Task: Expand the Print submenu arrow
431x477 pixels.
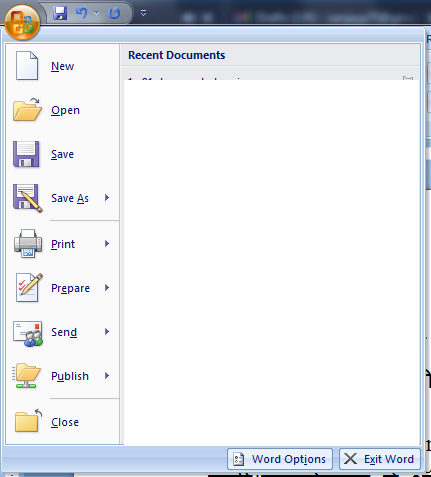Action: pos(107,244)
